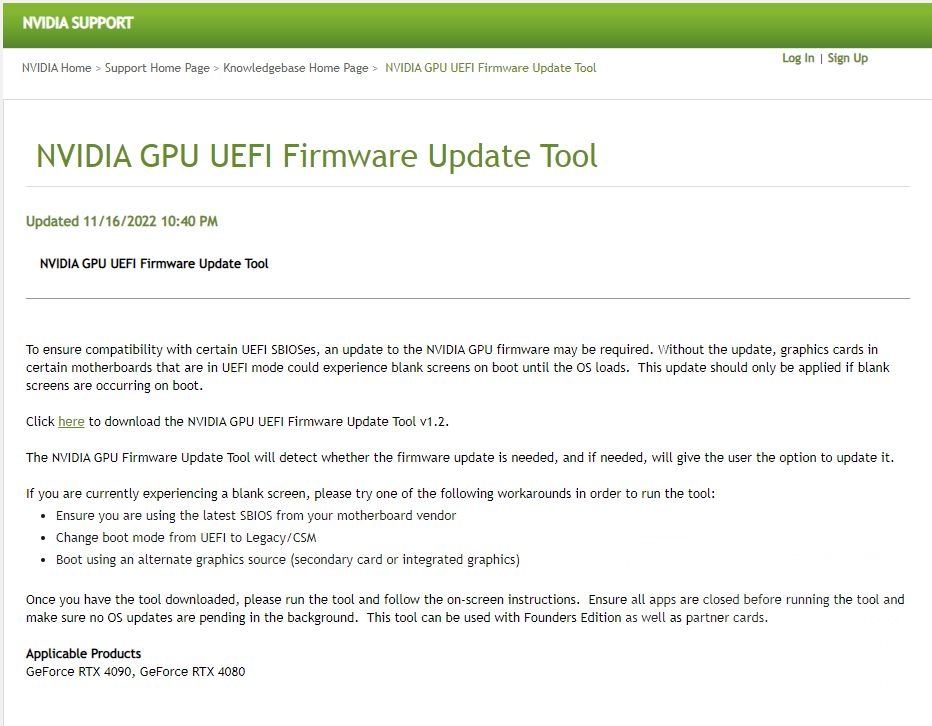Click the 'Boot using an alternate graphics source' bullet

point(288,560)
